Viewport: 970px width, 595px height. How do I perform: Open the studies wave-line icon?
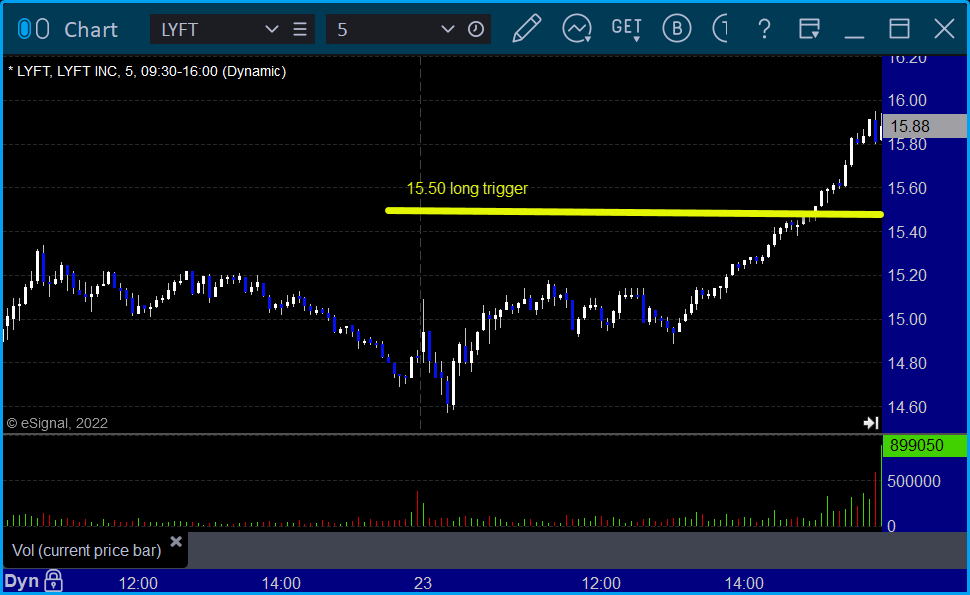click(577, 28)
